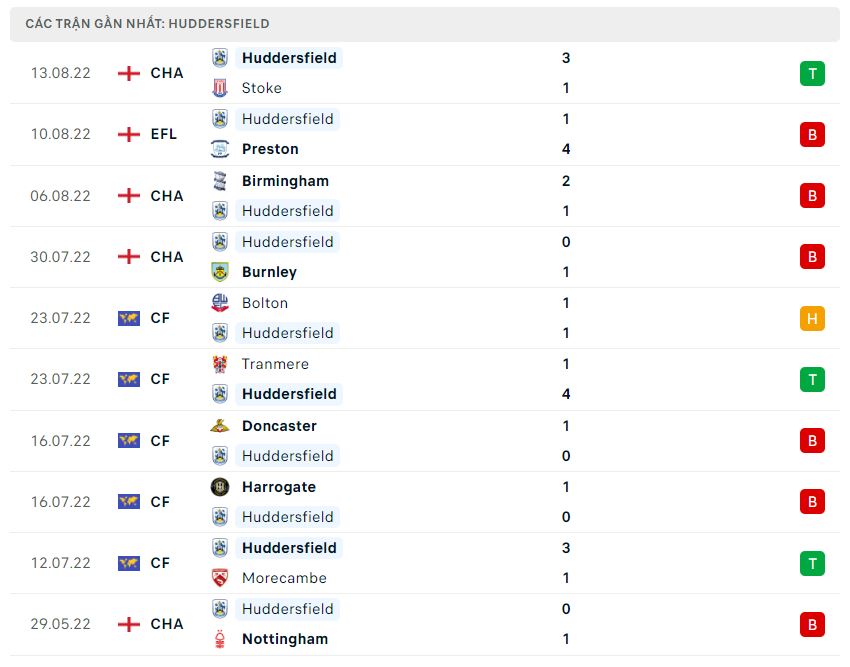The width and height of the screenshot is (850, 667).
Task: Click the green T badge for Stoke match
Action: [x=812, y=73]
